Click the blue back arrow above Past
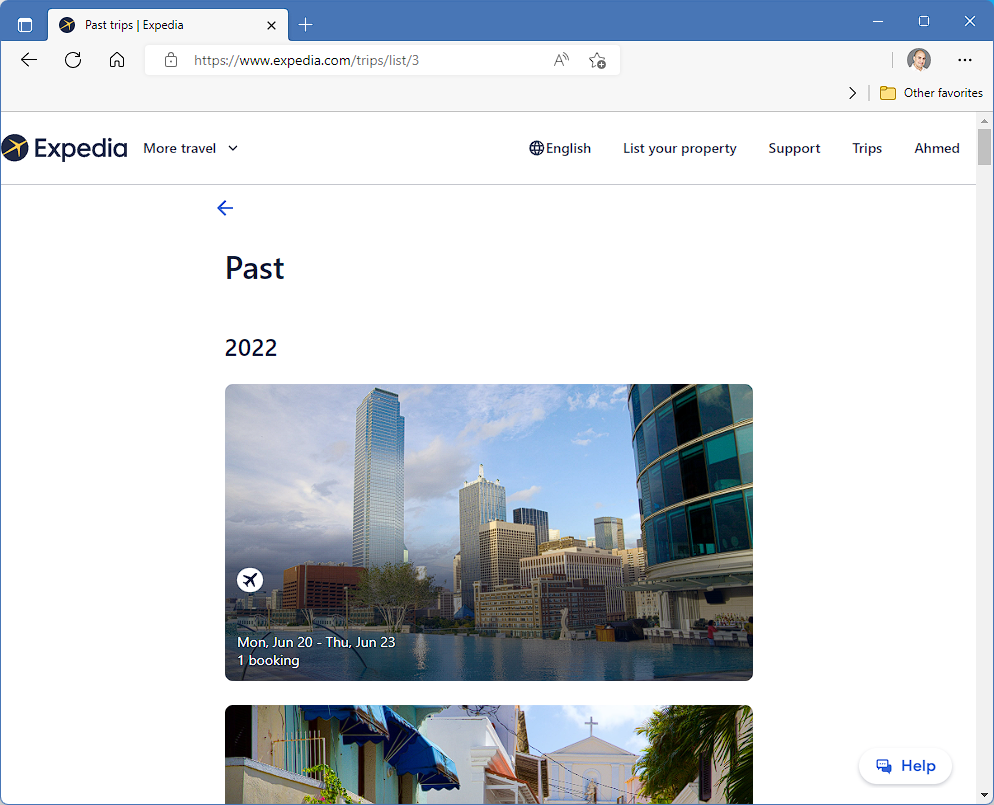994x805 pixels. (225, 208)
